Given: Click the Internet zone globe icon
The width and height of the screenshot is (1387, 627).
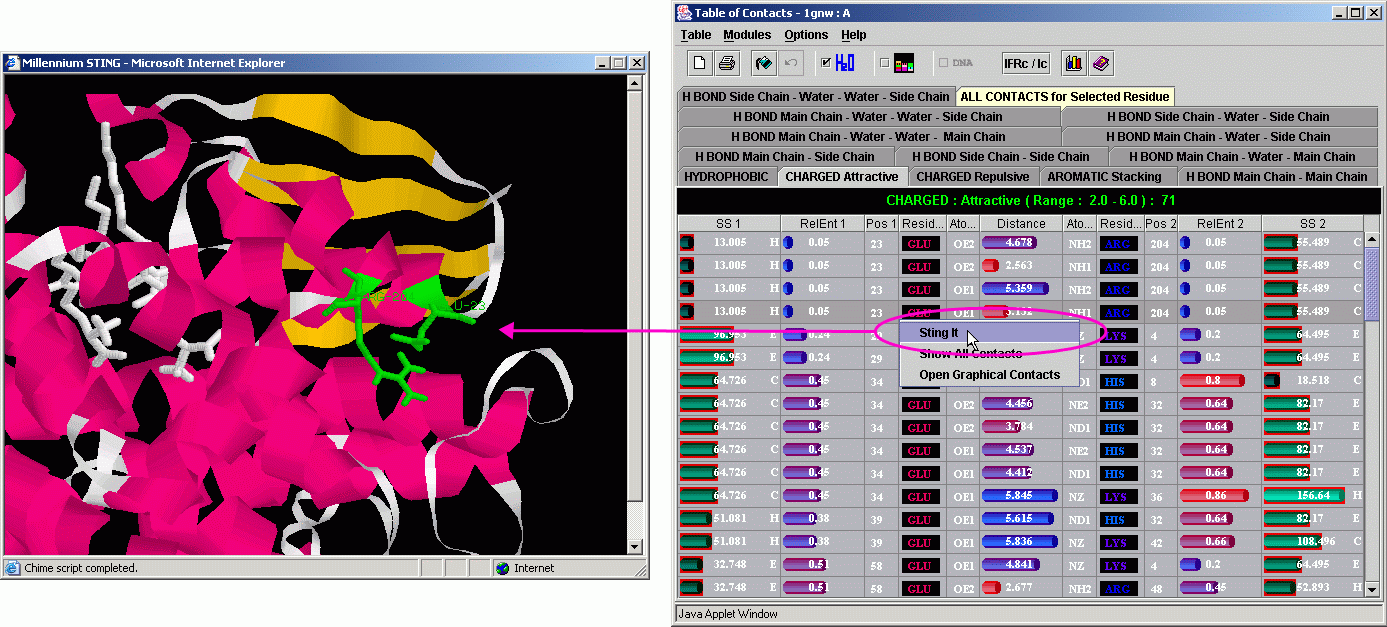Looking at the screenshot, I should [502, 568].
